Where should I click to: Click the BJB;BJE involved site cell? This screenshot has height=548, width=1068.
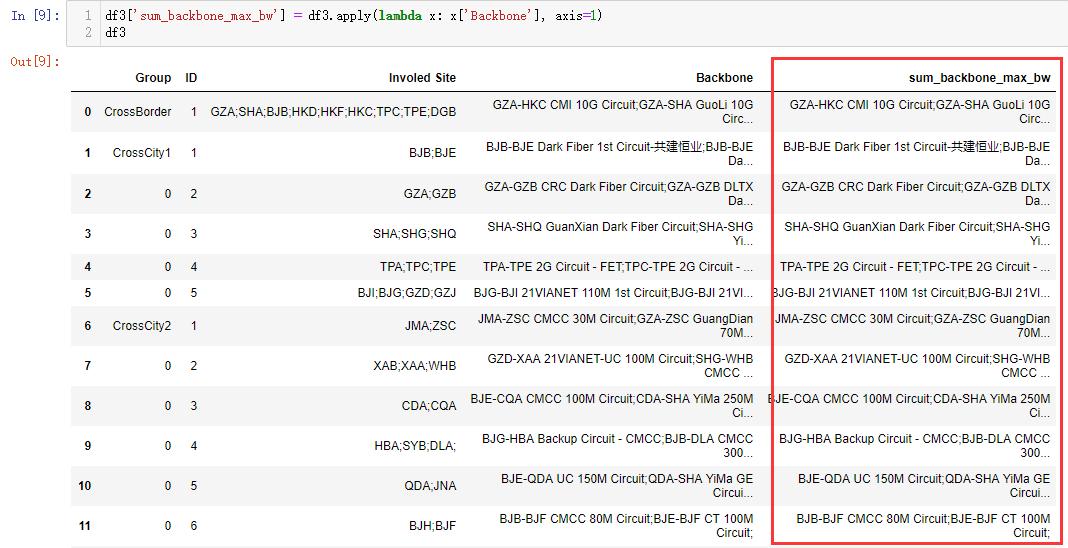[x=433, y=153]
